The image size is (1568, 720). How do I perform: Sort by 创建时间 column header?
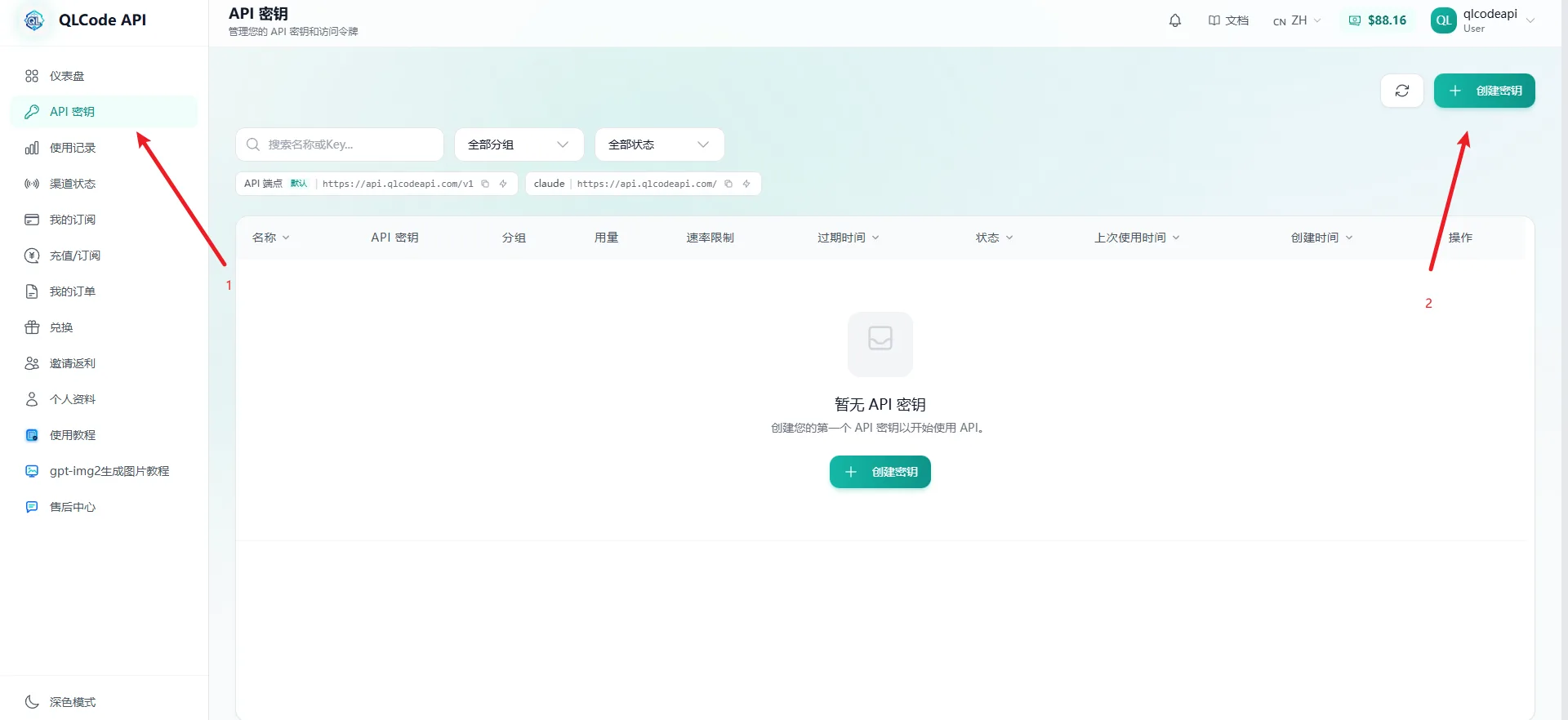coord(1322,238)
